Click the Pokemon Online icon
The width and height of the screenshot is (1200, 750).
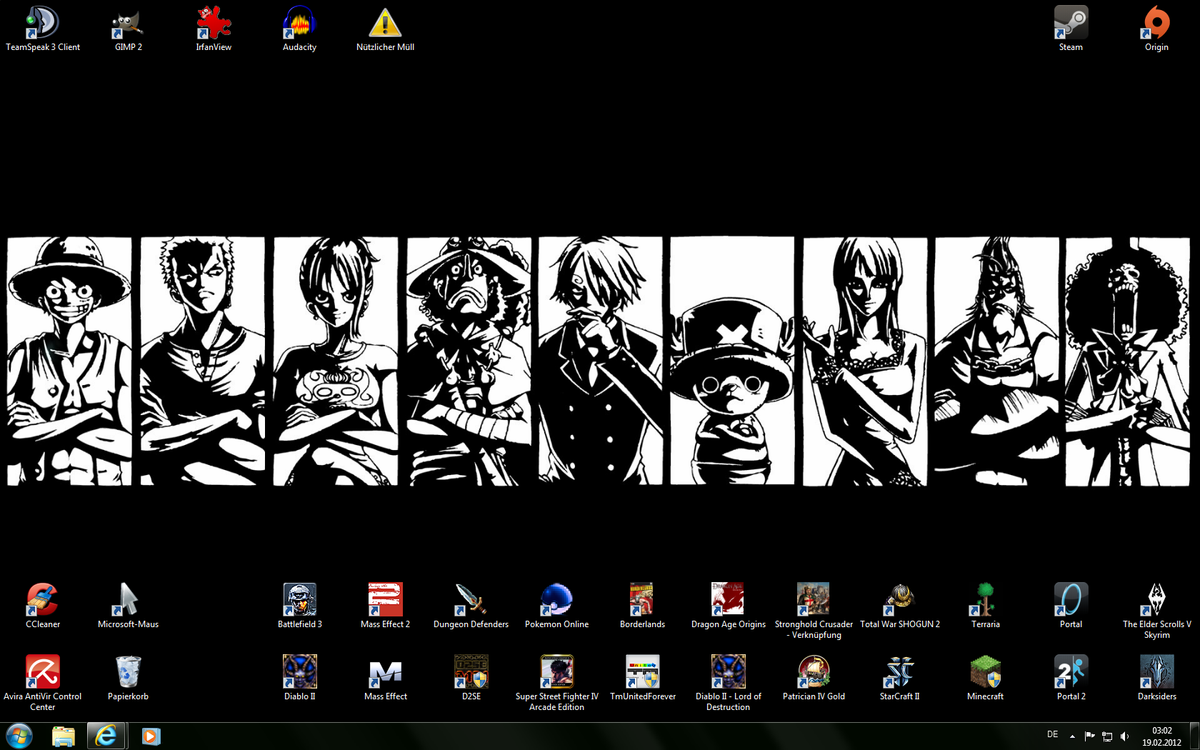557,606
